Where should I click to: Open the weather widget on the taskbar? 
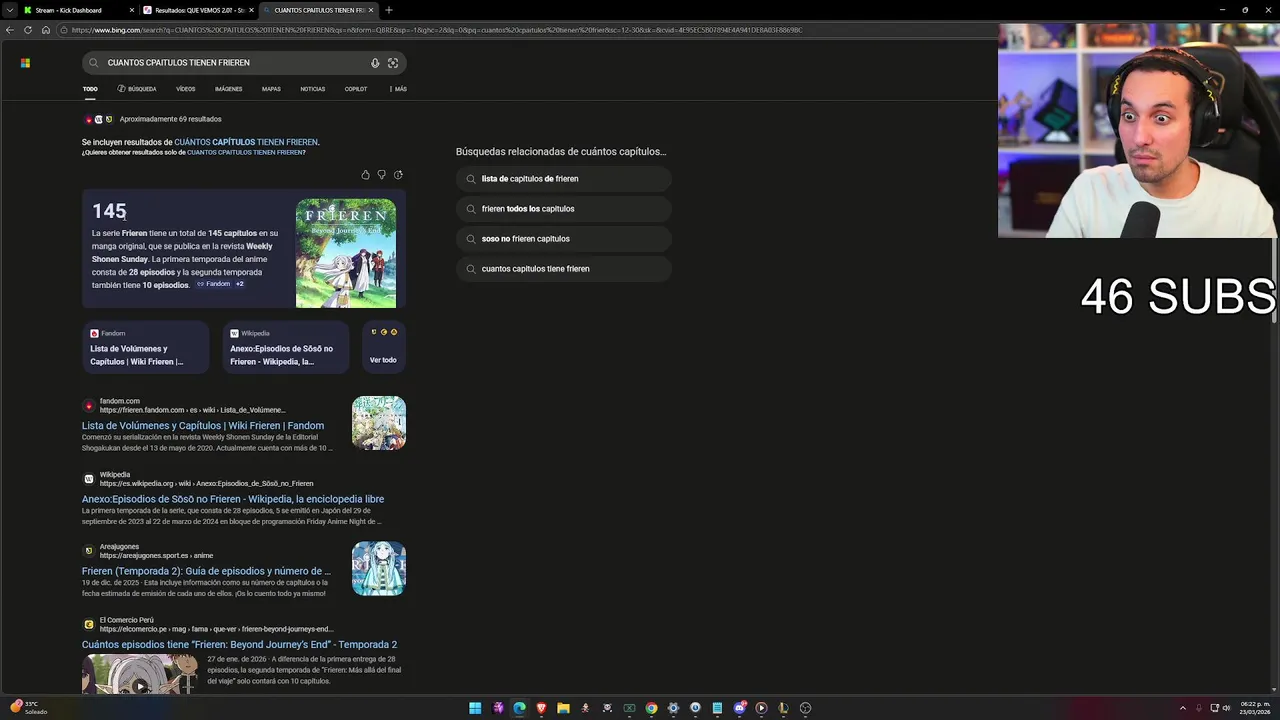click(27, 708)
